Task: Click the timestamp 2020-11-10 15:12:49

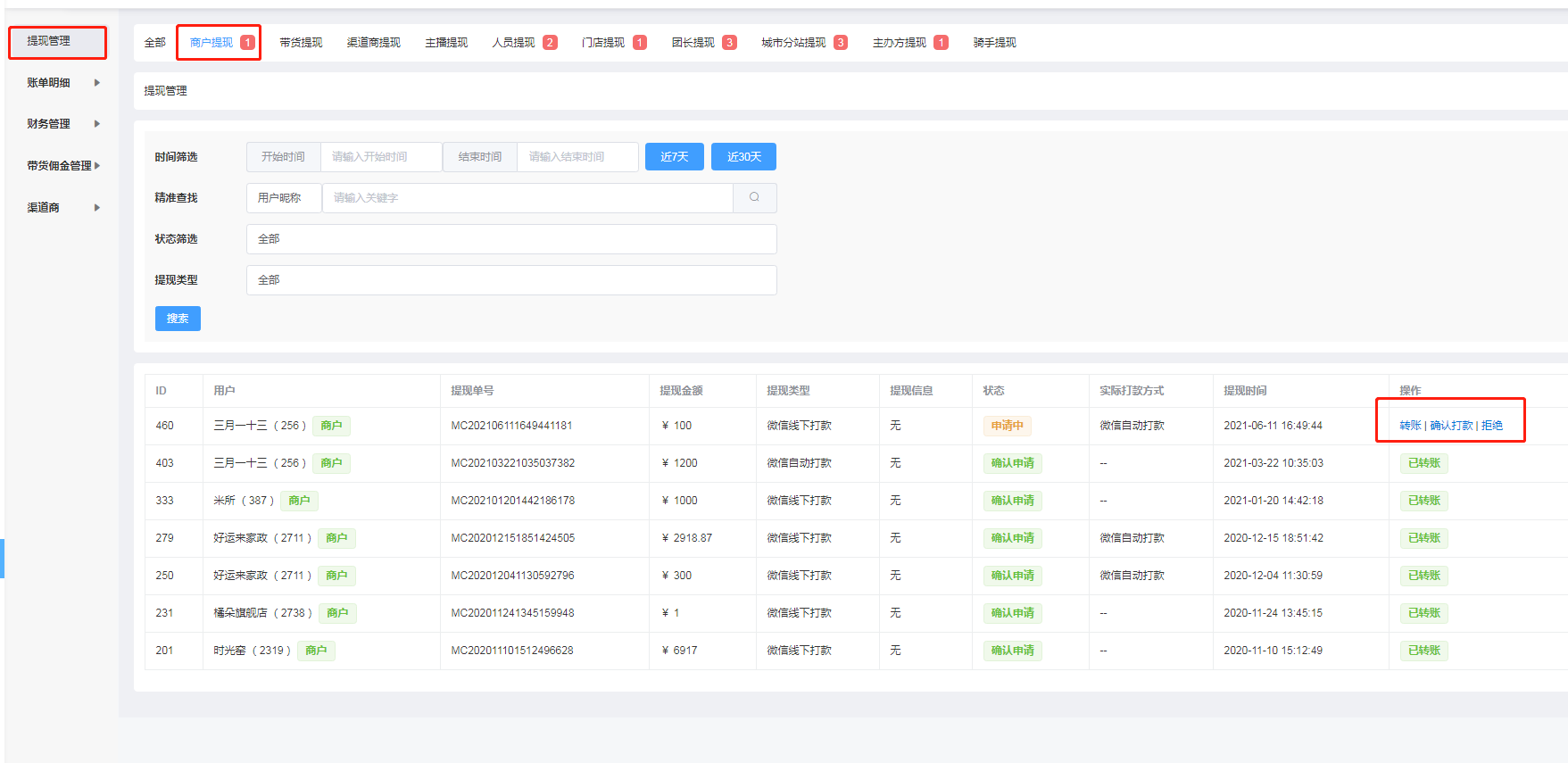Action: click(x=1273, y=651)
